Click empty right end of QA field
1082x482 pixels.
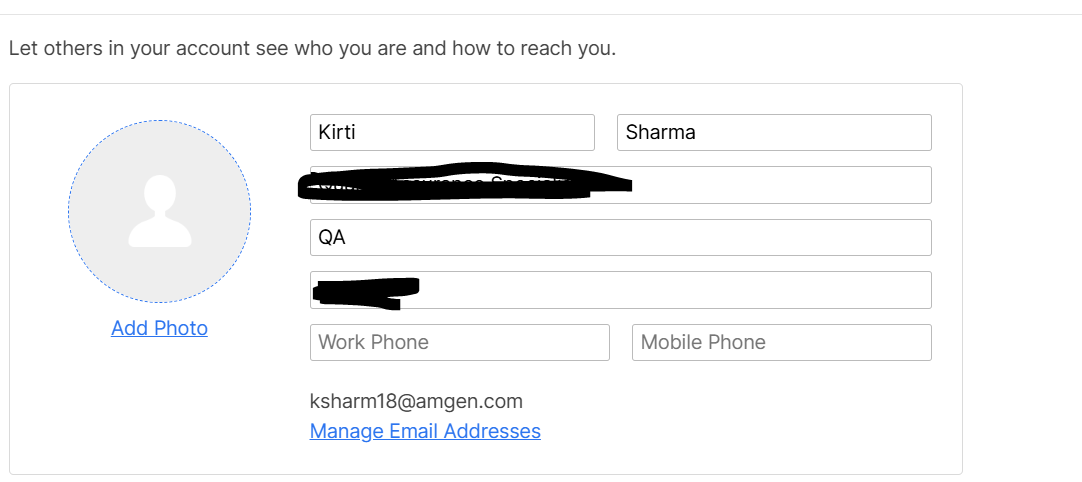828,238
